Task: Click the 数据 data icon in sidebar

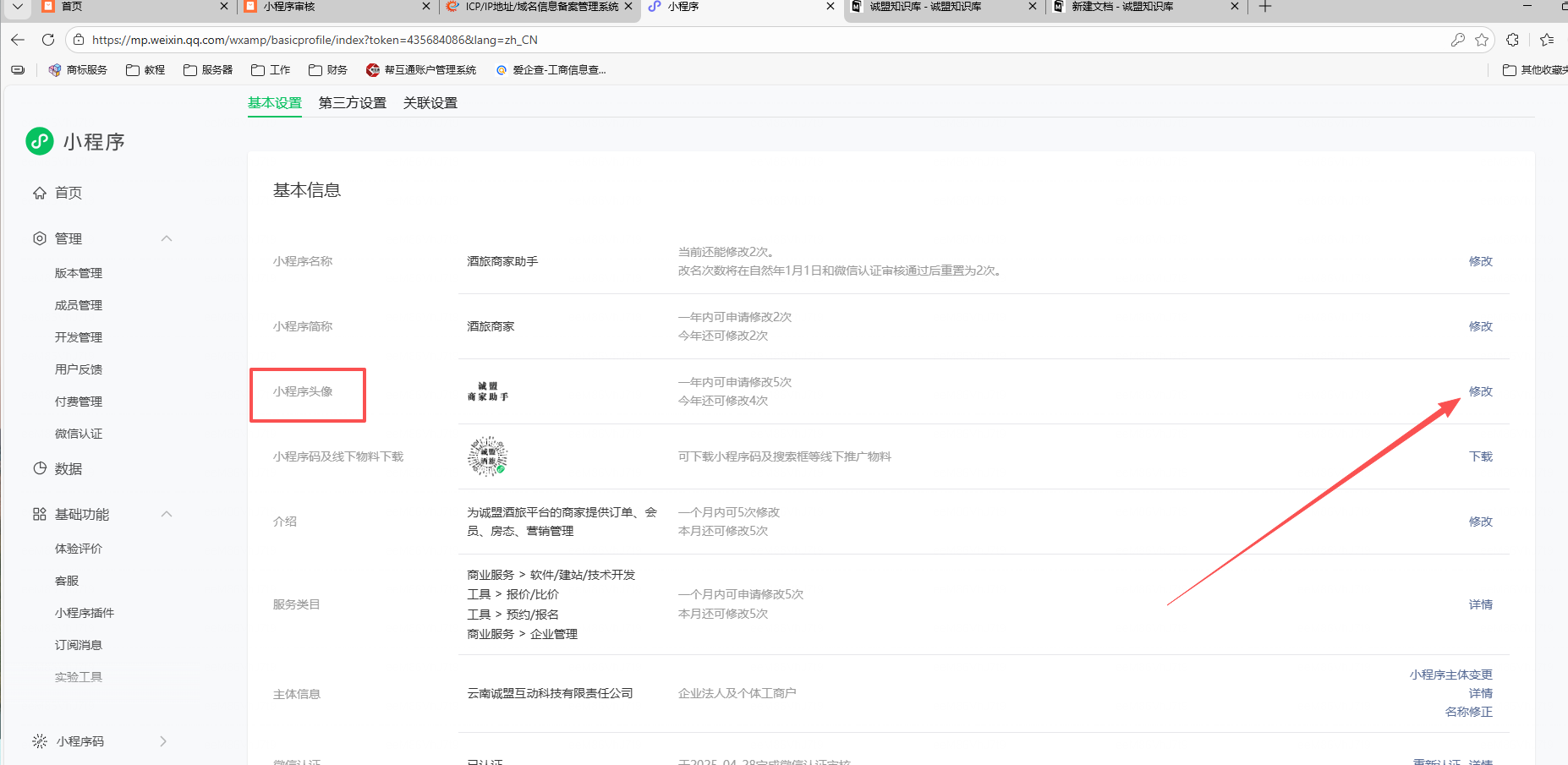Action: (40, 468)
